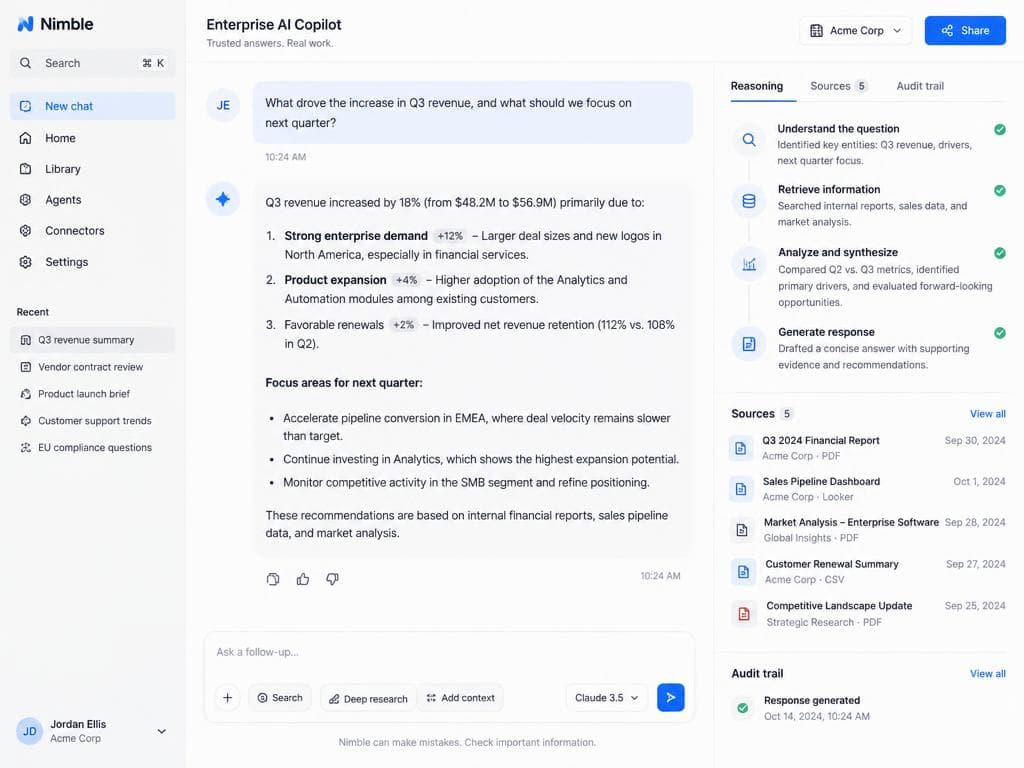Click the Market Analysis document icon
This screenshot has width=1024, height=768.
click(x=742, y=530)
